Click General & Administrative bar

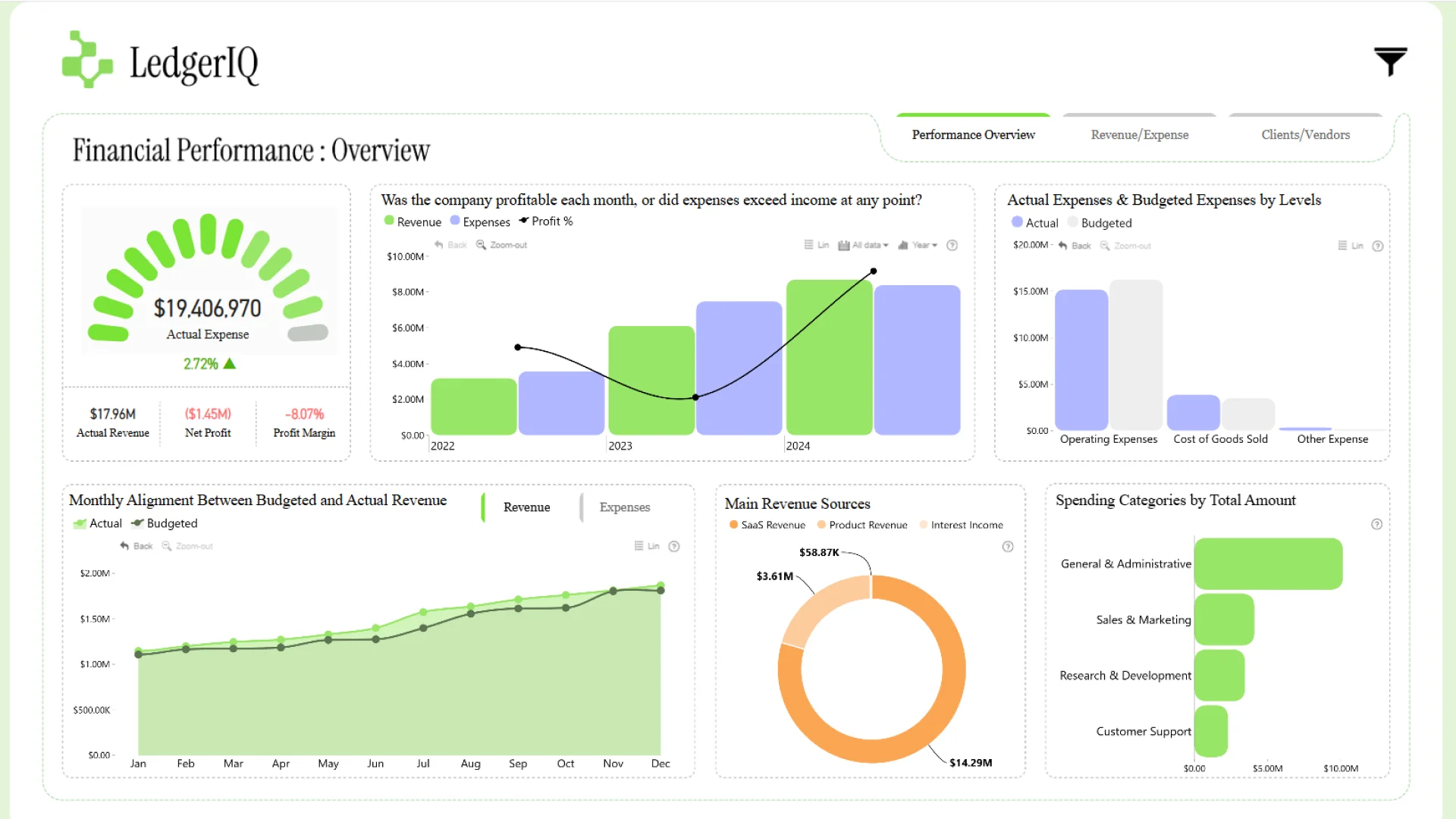click(x=1268, y=563)
